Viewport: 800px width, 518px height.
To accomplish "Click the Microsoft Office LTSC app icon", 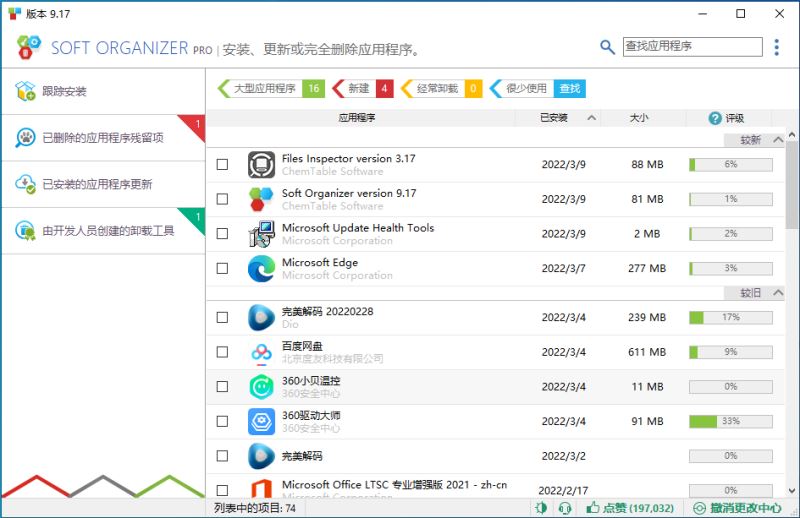I will click(x=261, y=488).
